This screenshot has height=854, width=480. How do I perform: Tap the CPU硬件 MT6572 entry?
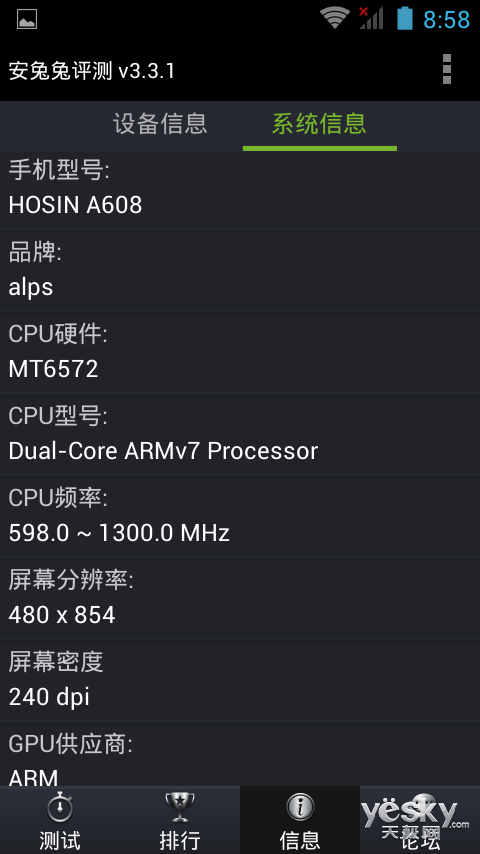pos(240,353)
